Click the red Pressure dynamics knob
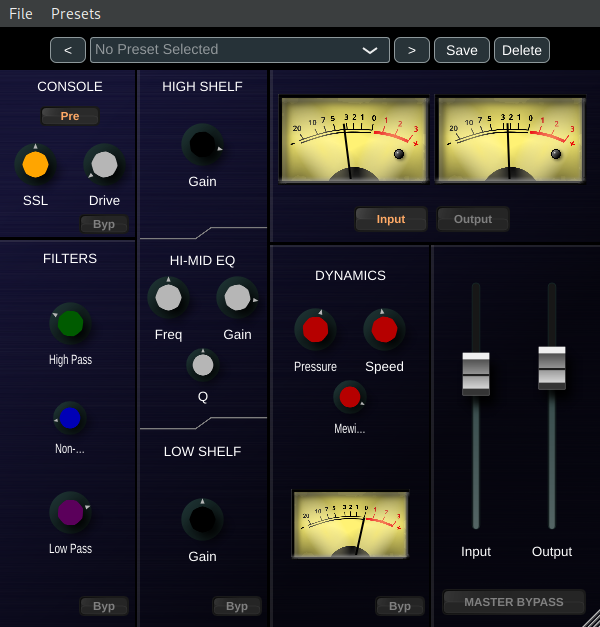The width and height of the screenshot is (600, 627). [315, 330]
